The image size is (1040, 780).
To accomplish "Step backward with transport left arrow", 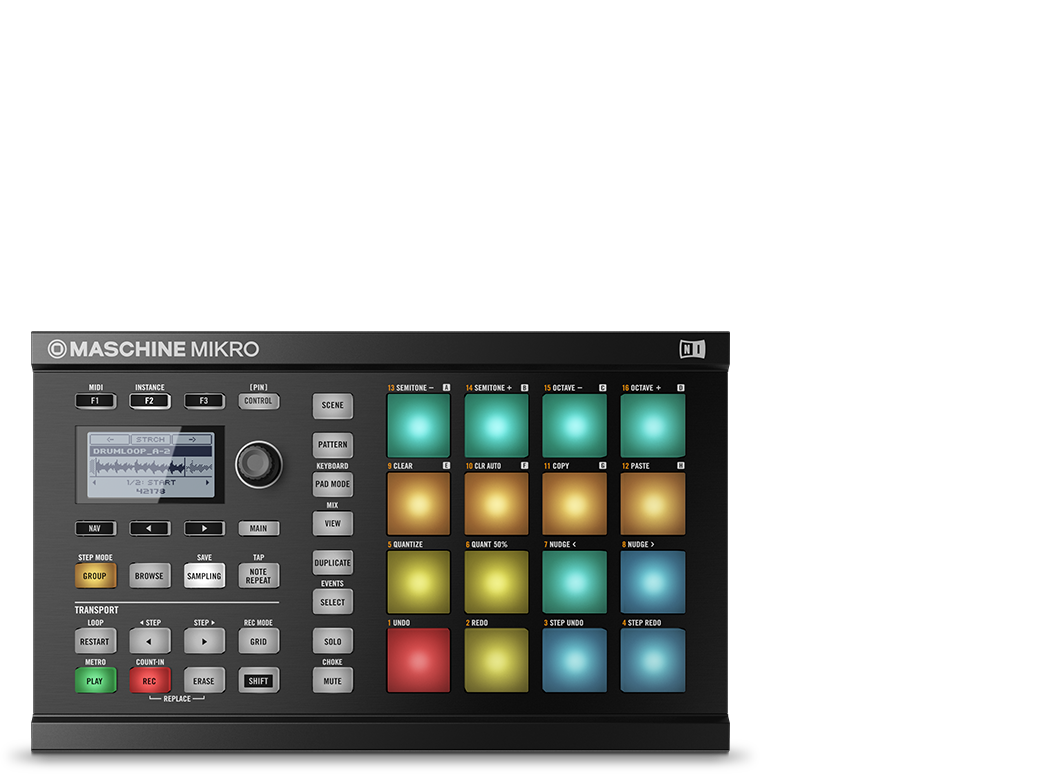I will 149,641.
